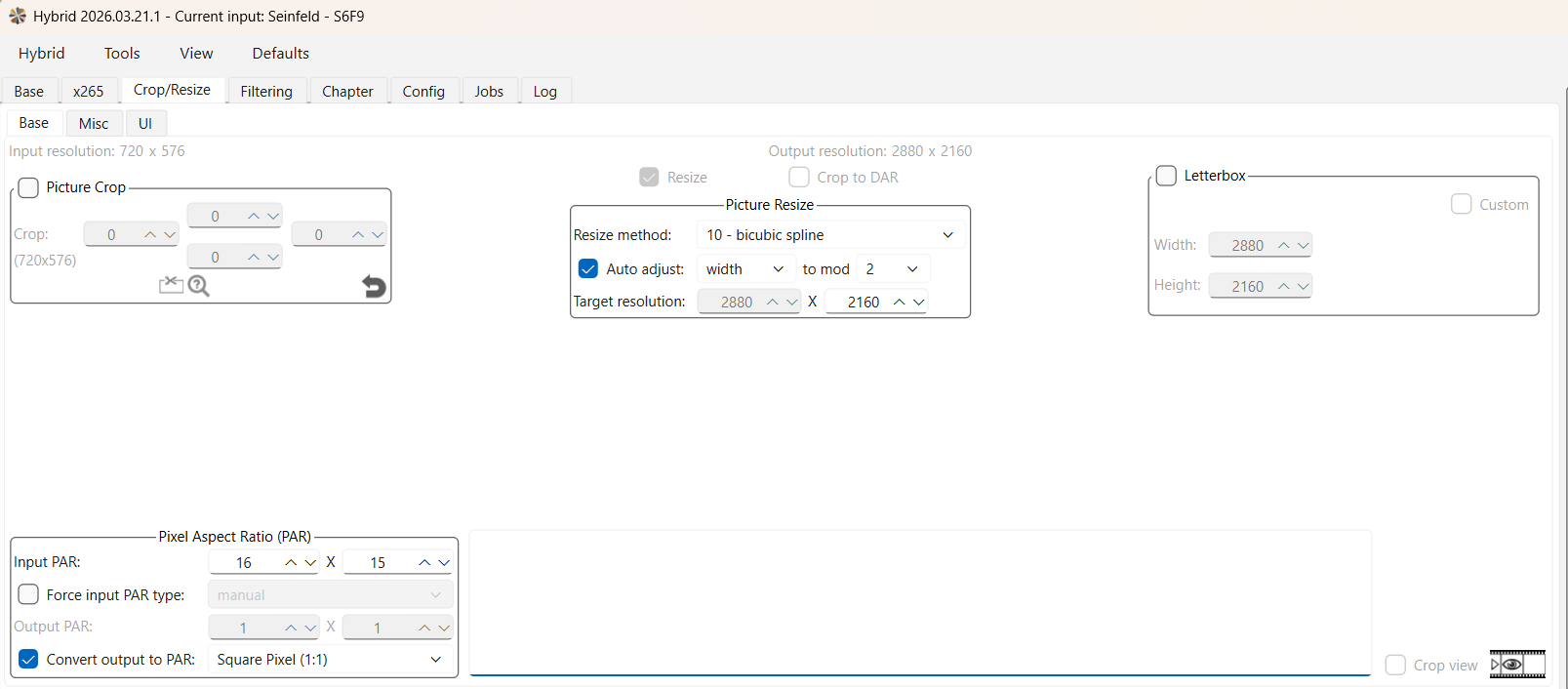This screenshot has height=689, width=1568.
Task: Switch to the Jobs tab
Action: (489, 91)
